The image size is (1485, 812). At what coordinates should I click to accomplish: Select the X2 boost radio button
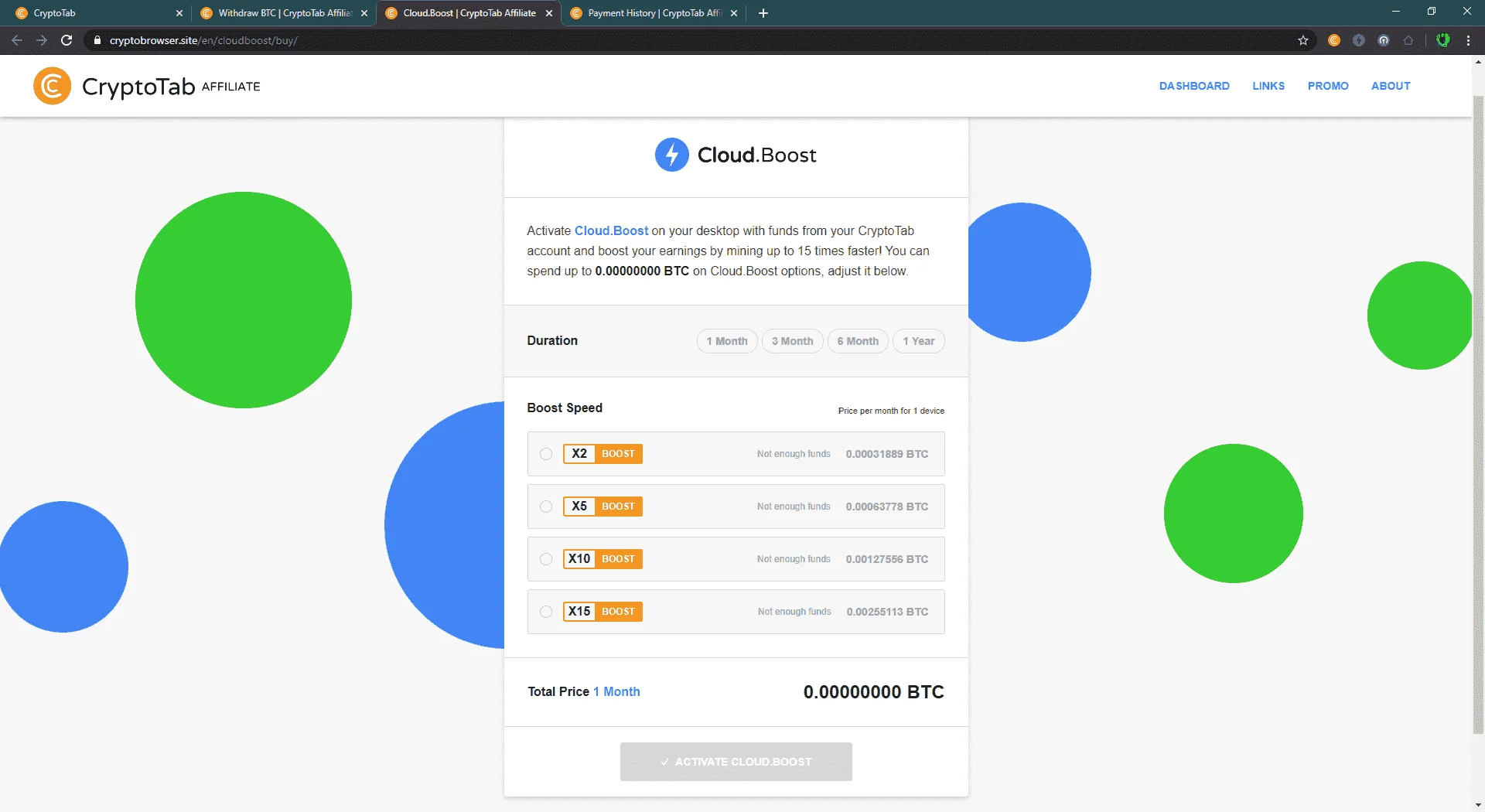click(x=546, y=454)
